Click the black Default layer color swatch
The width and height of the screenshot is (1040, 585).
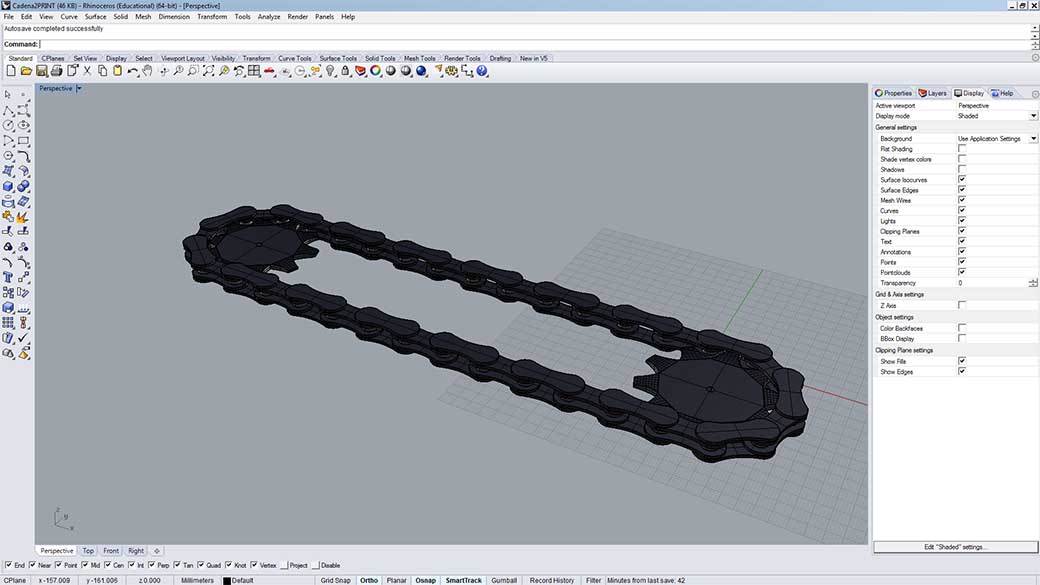point(227,581)
